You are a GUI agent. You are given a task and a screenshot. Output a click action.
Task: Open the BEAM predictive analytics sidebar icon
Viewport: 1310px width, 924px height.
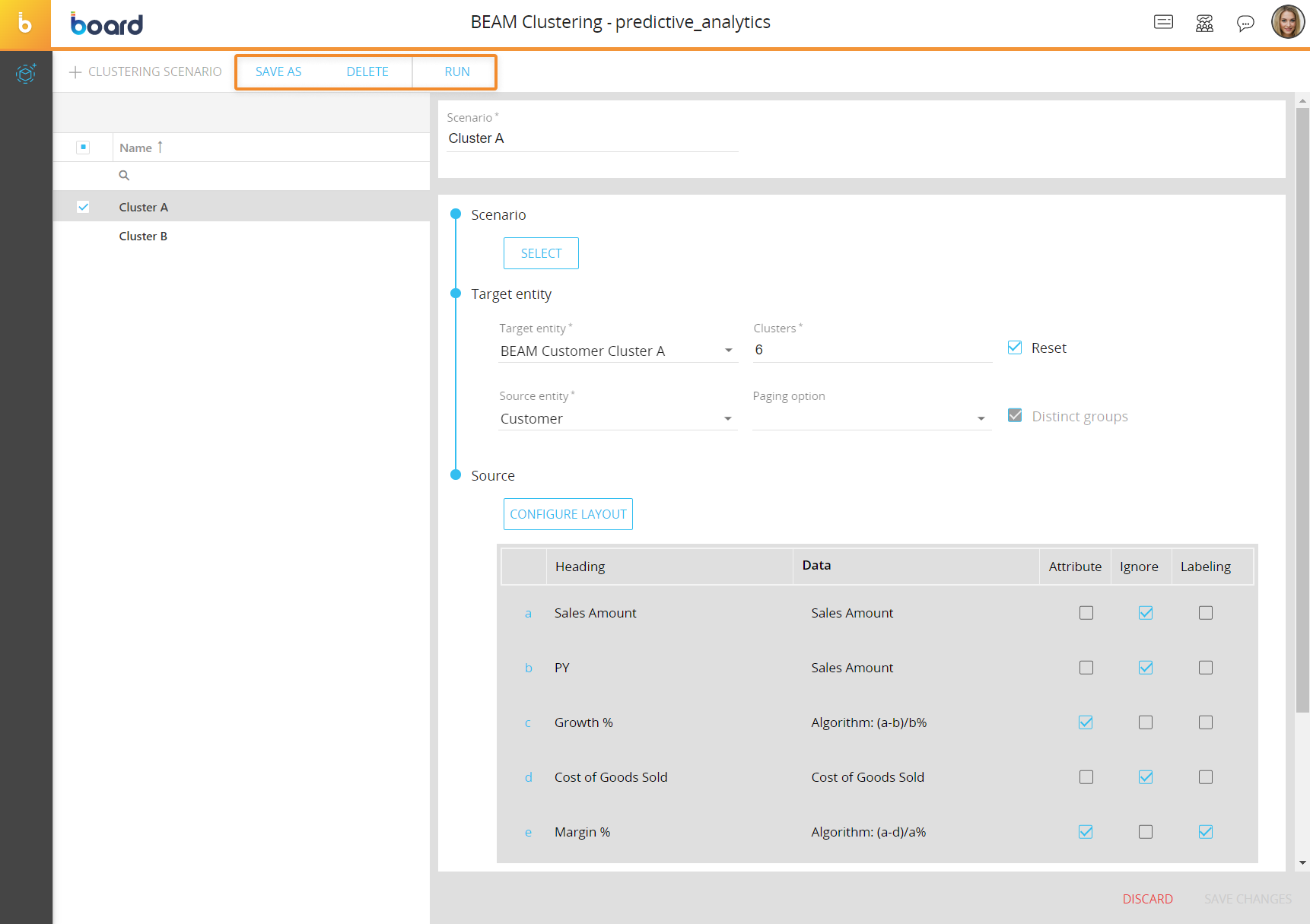point(26,74)
